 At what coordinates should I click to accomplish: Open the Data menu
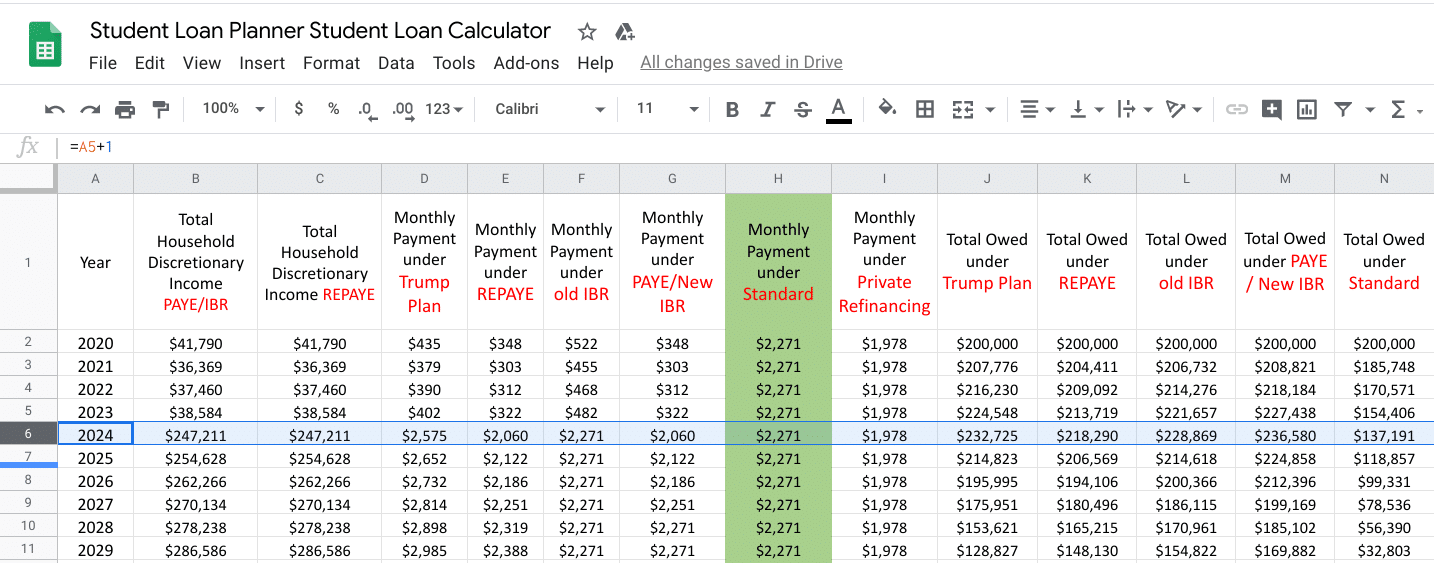tap(396, 63)
